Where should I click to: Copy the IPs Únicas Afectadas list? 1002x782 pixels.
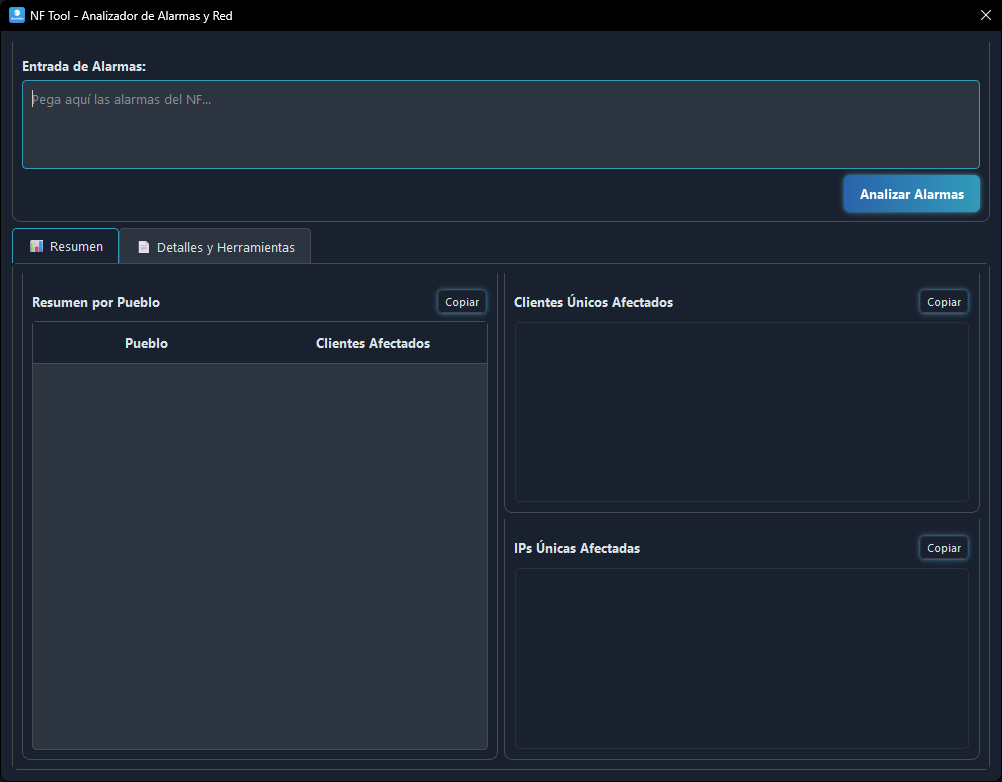[943, 548]
